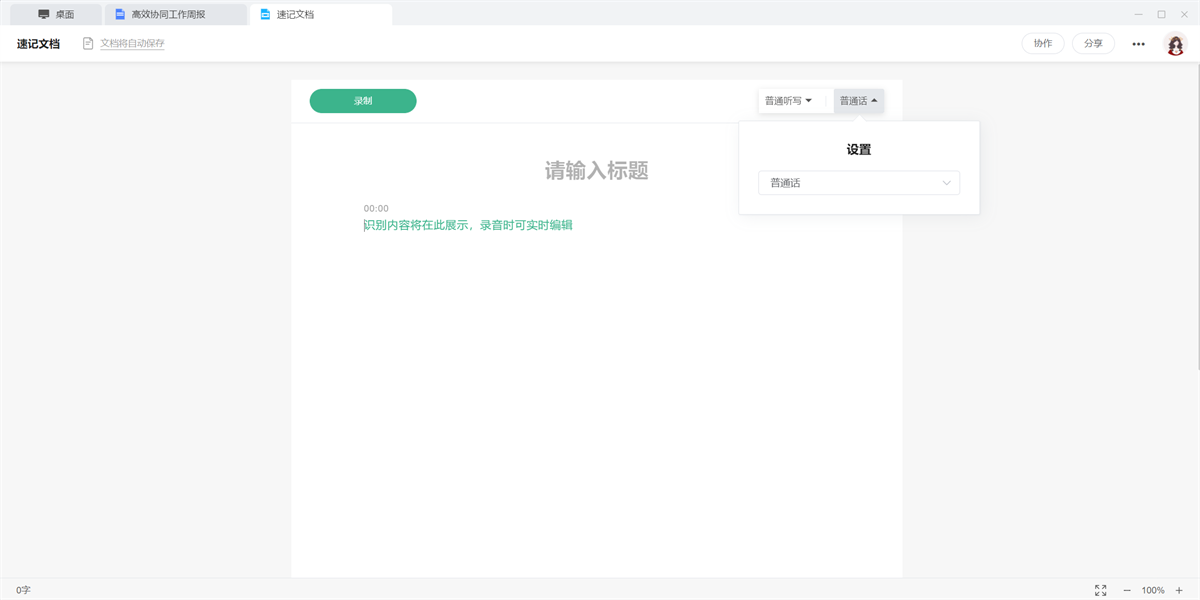Click the zoom in plus icon
The image size is (1200, 600).
point(1179,590)
